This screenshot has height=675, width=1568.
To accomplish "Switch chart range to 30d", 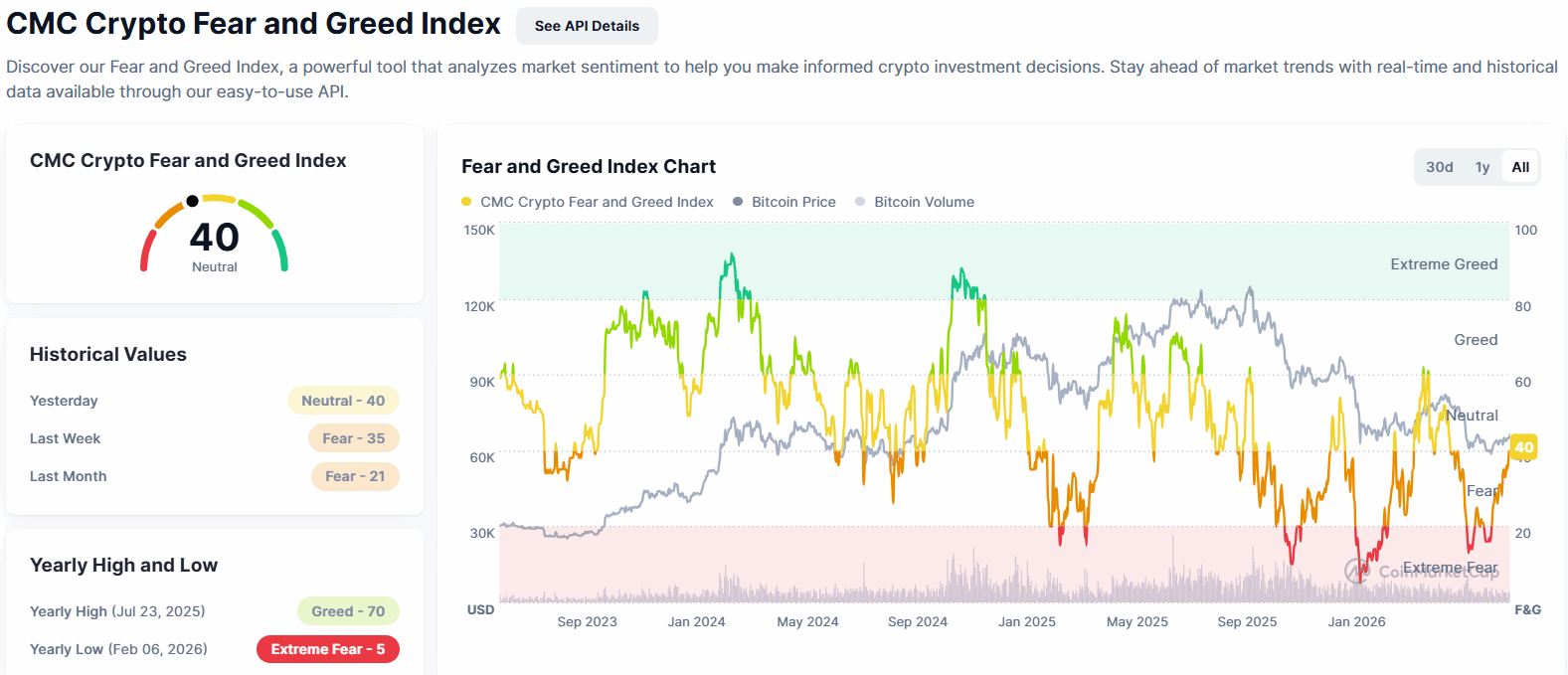I will point(1439,167).
